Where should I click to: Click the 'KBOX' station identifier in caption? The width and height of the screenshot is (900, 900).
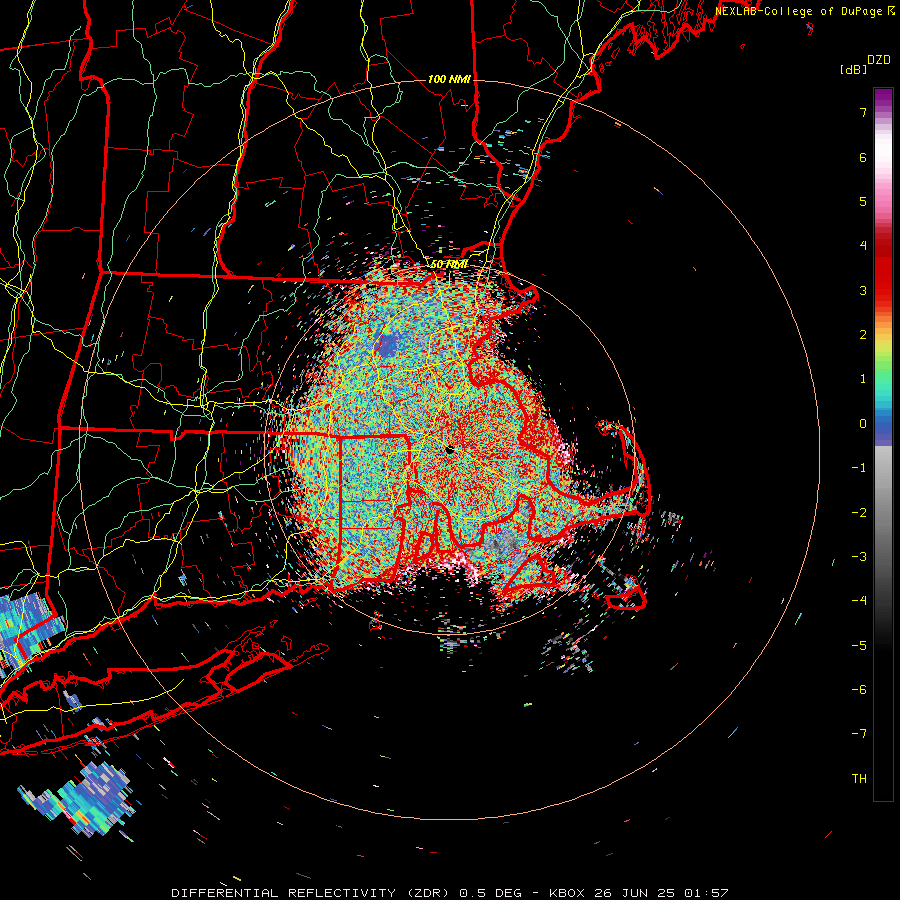coord(567,893)
